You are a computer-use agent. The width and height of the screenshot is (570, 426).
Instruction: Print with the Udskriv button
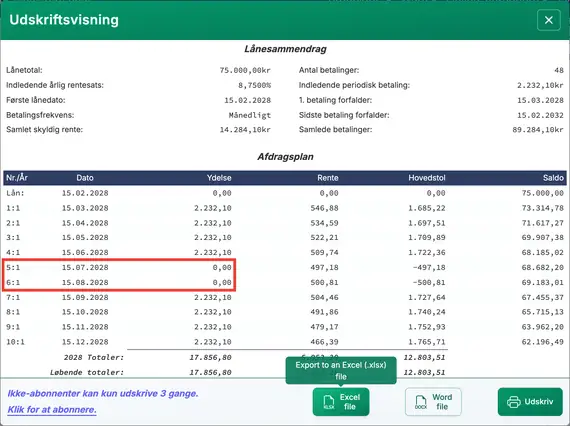[x=530, y=402]
